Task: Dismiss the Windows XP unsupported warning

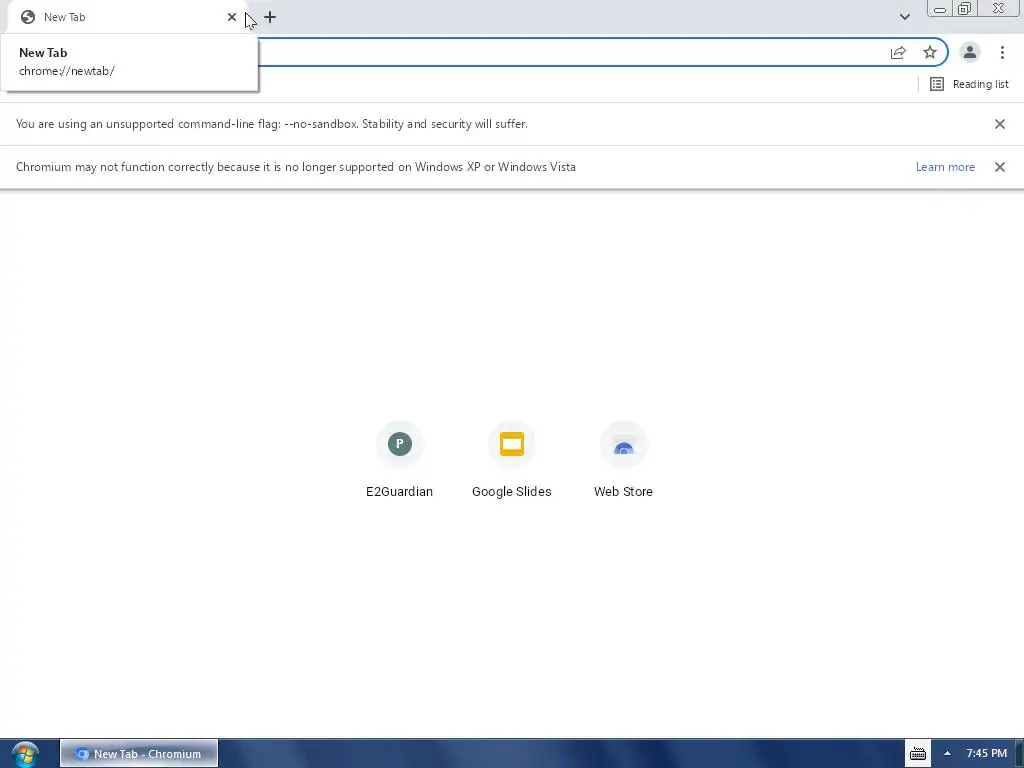Action: click(x=999, y=167)
